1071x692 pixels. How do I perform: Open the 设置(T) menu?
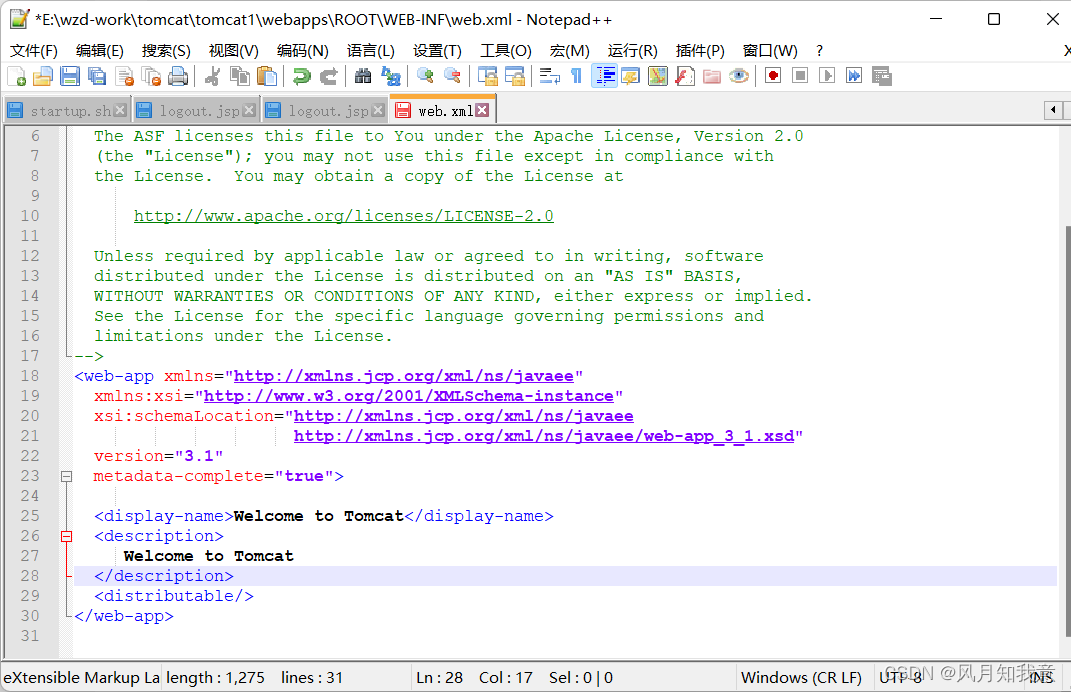point(437,51)
